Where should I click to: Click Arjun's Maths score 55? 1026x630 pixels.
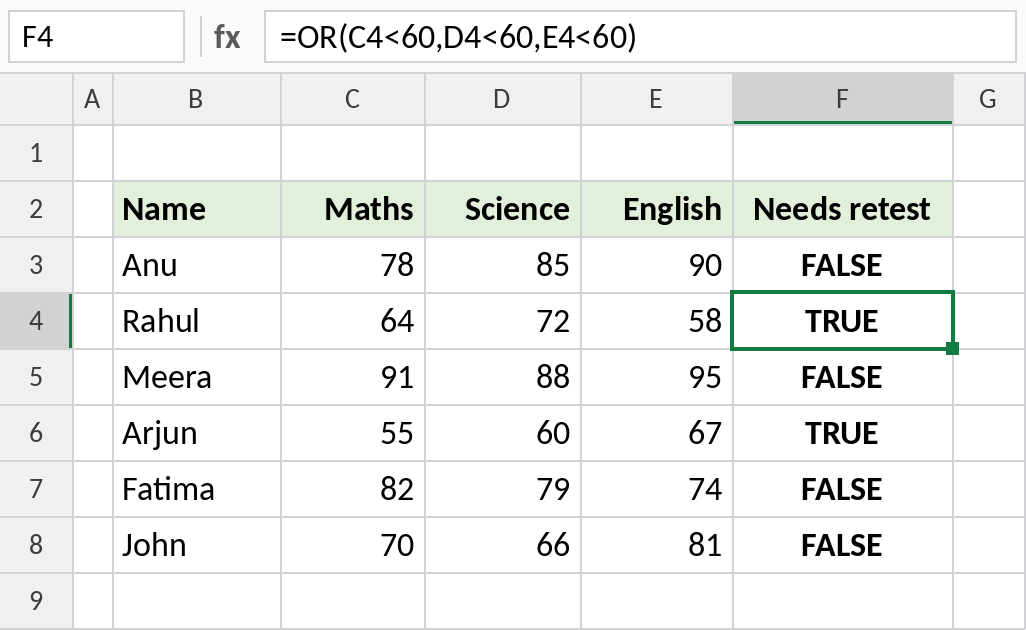[x=353, y=433]
